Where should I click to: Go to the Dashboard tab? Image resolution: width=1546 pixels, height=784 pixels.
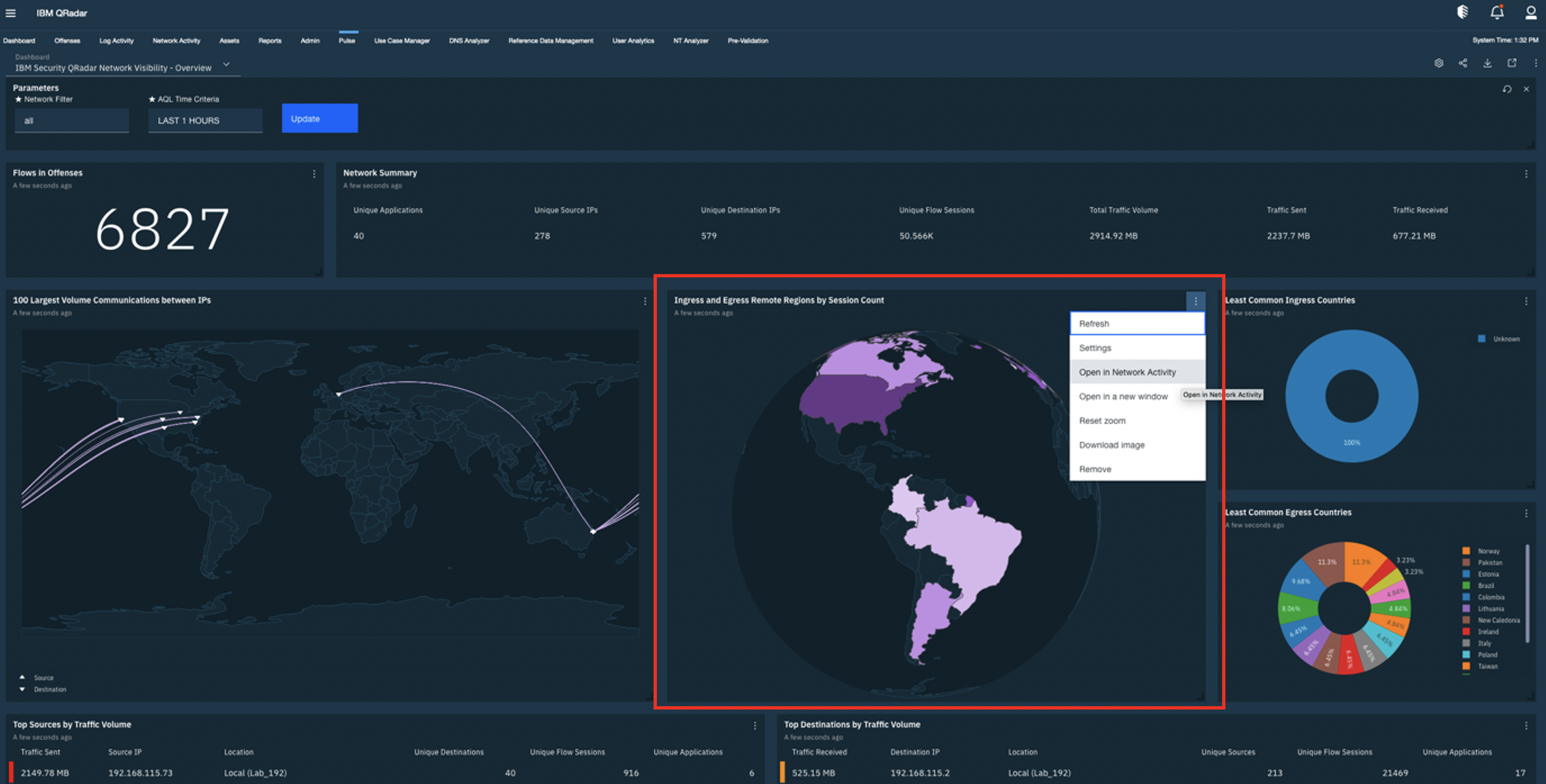coord(19,41)
